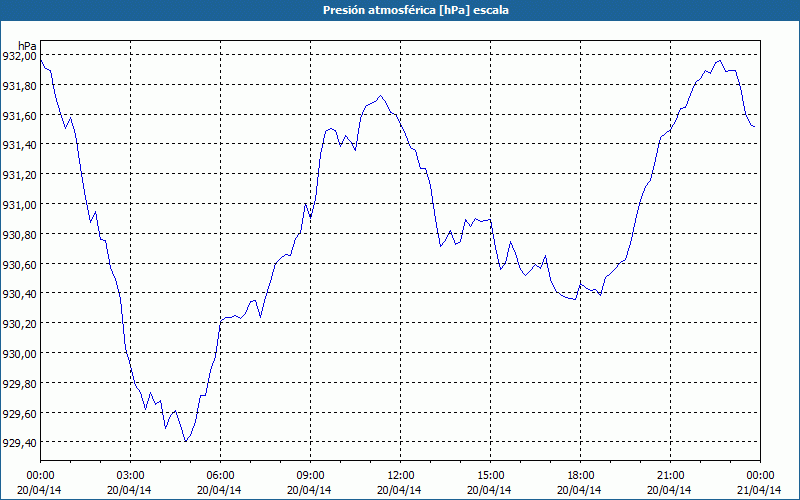Click the 930,20 y-axis label
This screenshot has width=800, height=500.
(20, 324)
